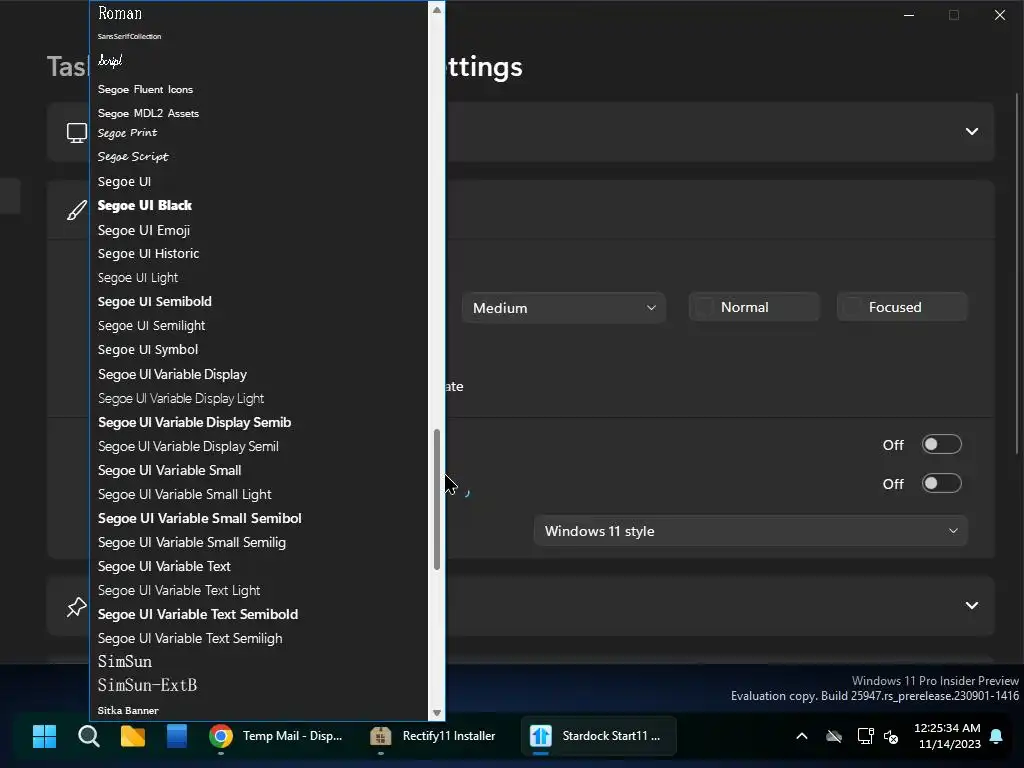The image size is (1024, 768).
Task: Click the font list scroll-down arrow
Action: (x=437, y=712)
